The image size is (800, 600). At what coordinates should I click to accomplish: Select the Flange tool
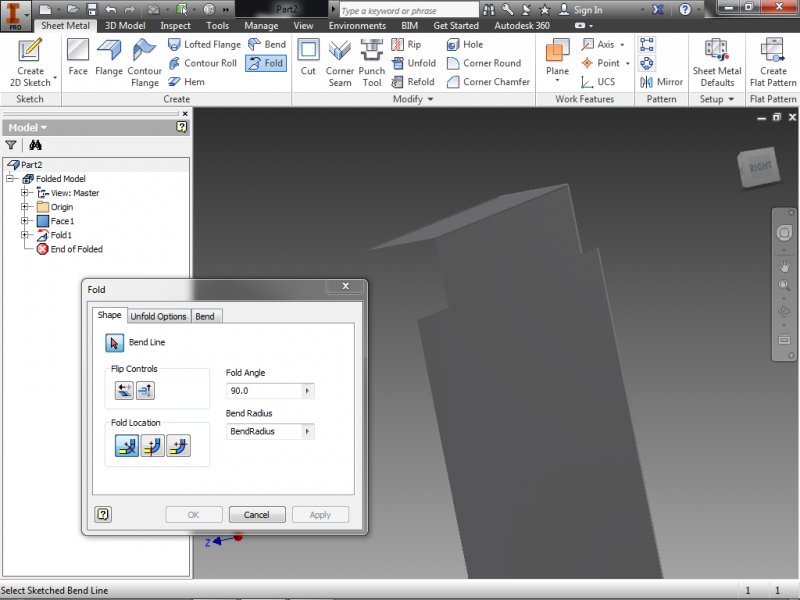pos(109,57)
